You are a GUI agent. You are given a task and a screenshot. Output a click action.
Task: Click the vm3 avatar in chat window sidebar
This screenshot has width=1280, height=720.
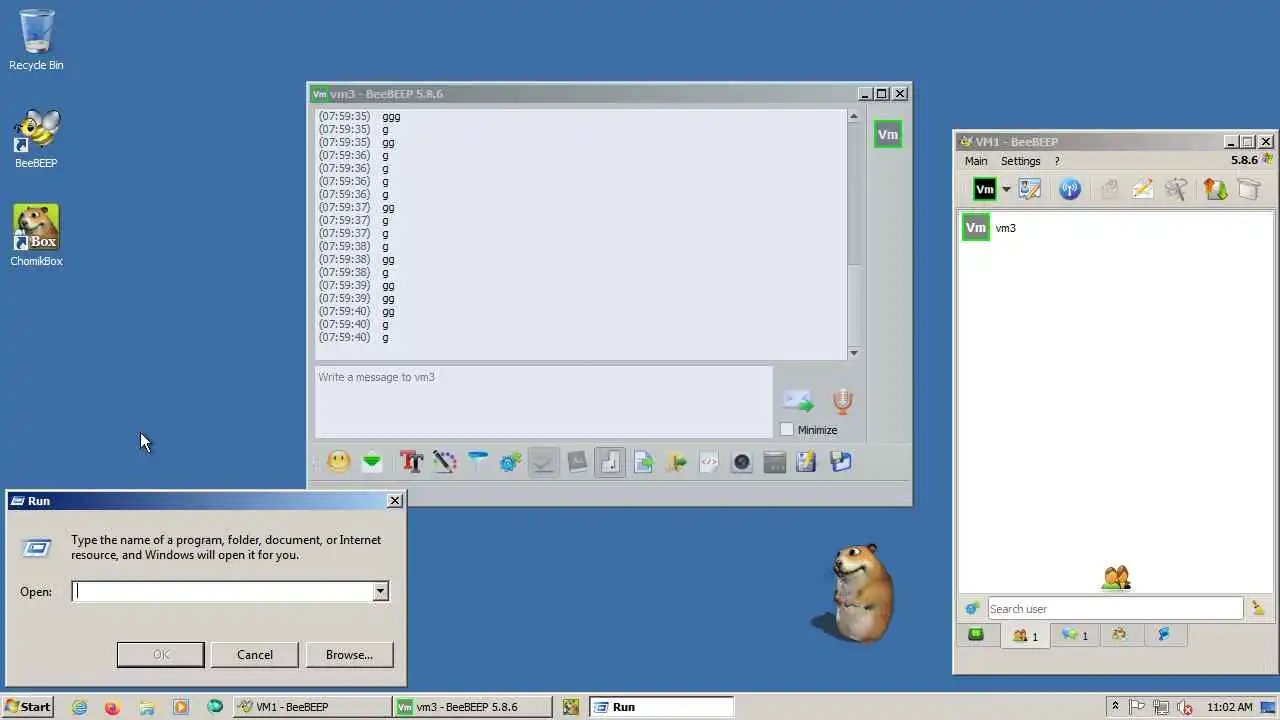click(888, 135)
